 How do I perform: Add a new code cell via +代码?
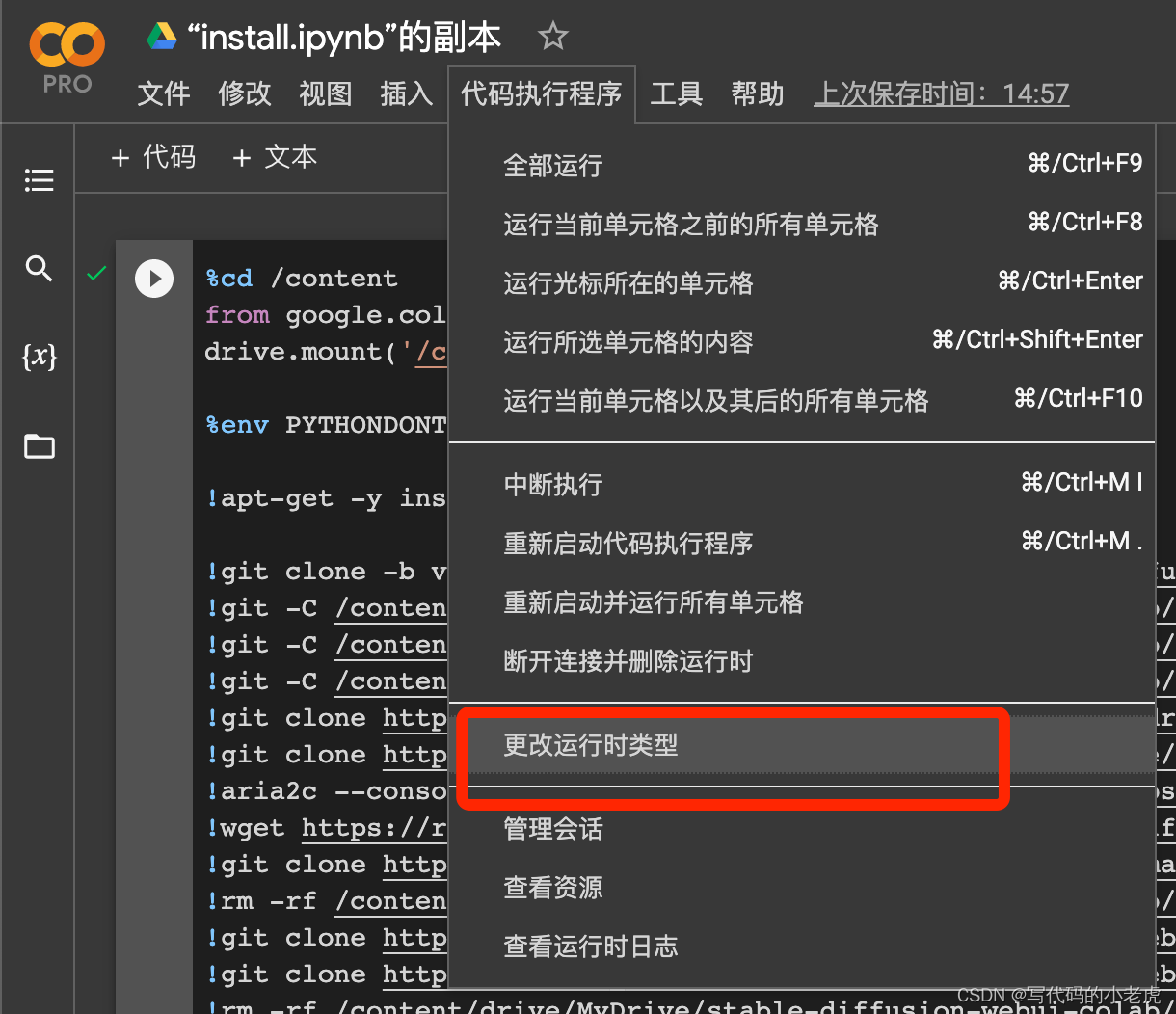(x=153, y=156)
